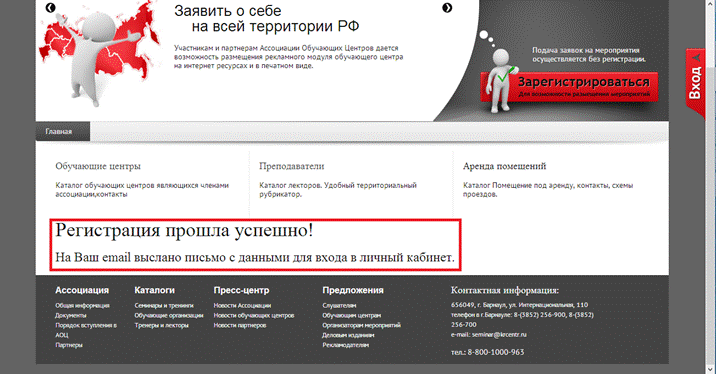The height and width of the screenshot is (374, 716).
Task: Click the scrollbar down arrow
Action: pos(711,369)
